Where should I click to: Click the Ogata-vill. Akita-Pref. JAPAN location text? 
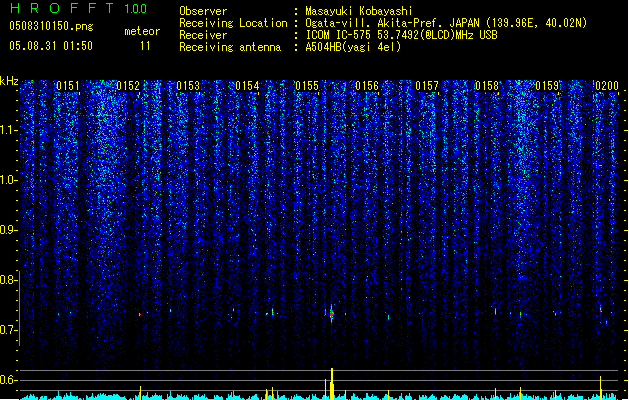394,23
